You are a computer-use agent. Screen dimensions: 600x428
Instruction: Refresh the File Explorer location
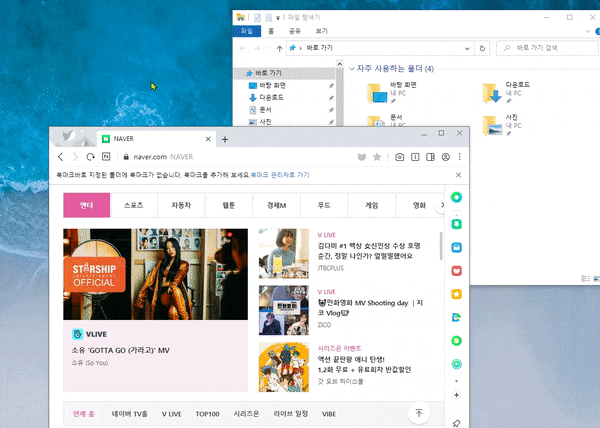pos(482,48)
